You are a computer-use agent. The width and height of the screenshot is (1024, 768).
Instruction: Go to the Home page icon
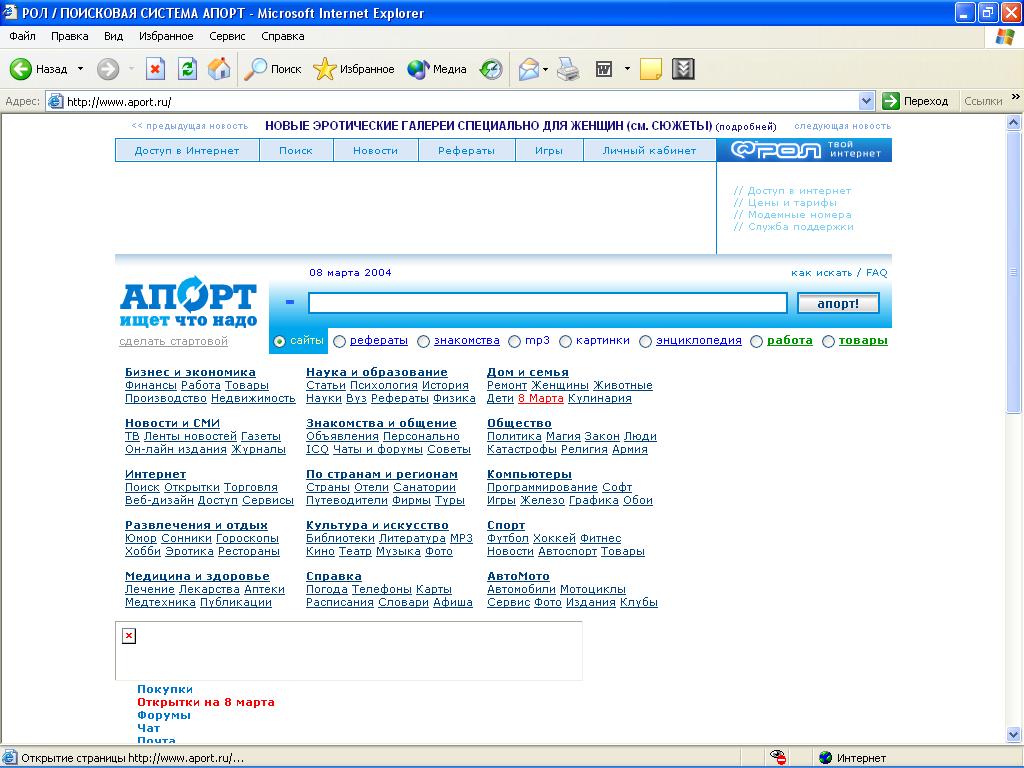[x=219, y=69]
